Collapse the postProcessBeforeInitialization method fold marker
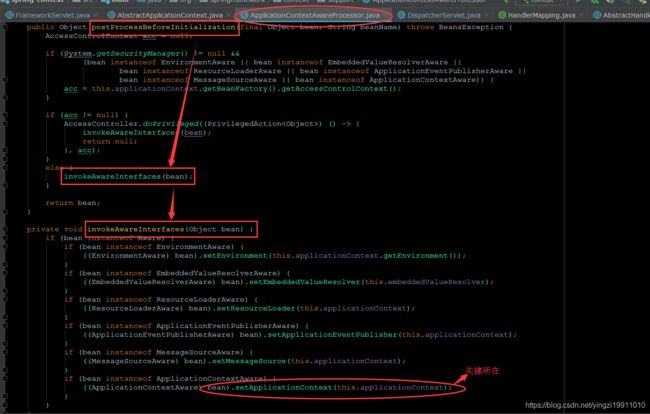The width and height of the screenshot is (650, 414). 5,27
